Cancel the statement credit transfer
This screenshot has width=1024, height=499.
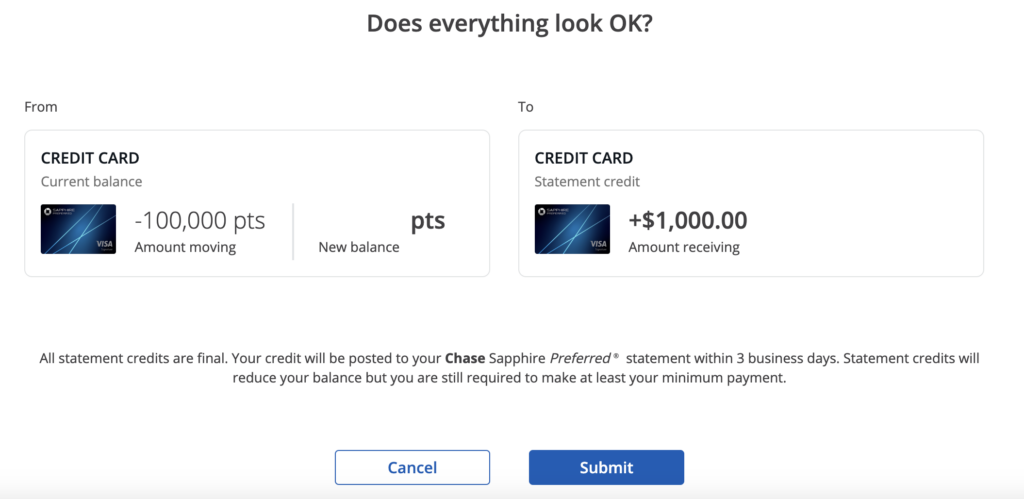[x=412, y=467]
